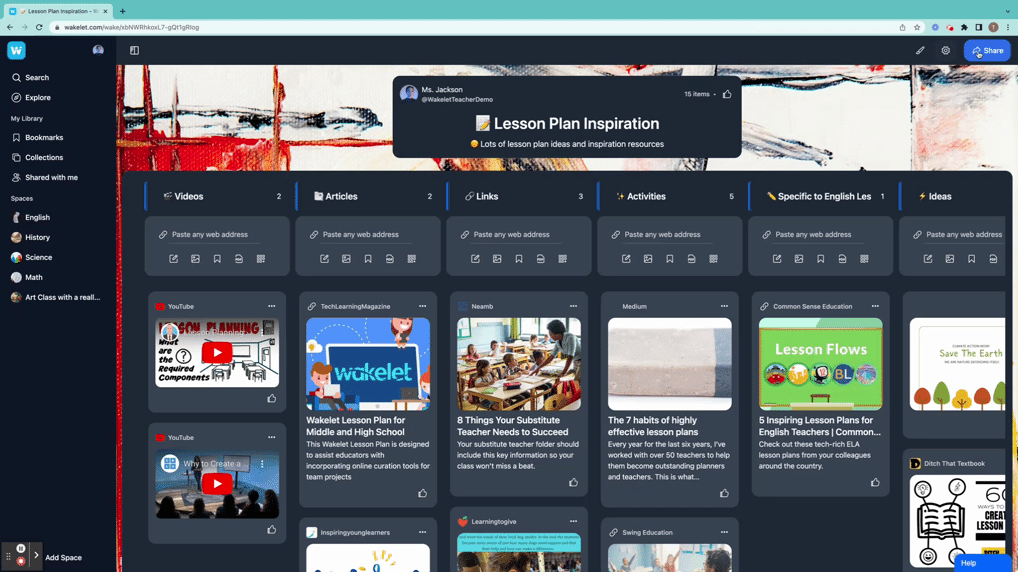
Task: Select the Articles column header
Action: point(370,196)
